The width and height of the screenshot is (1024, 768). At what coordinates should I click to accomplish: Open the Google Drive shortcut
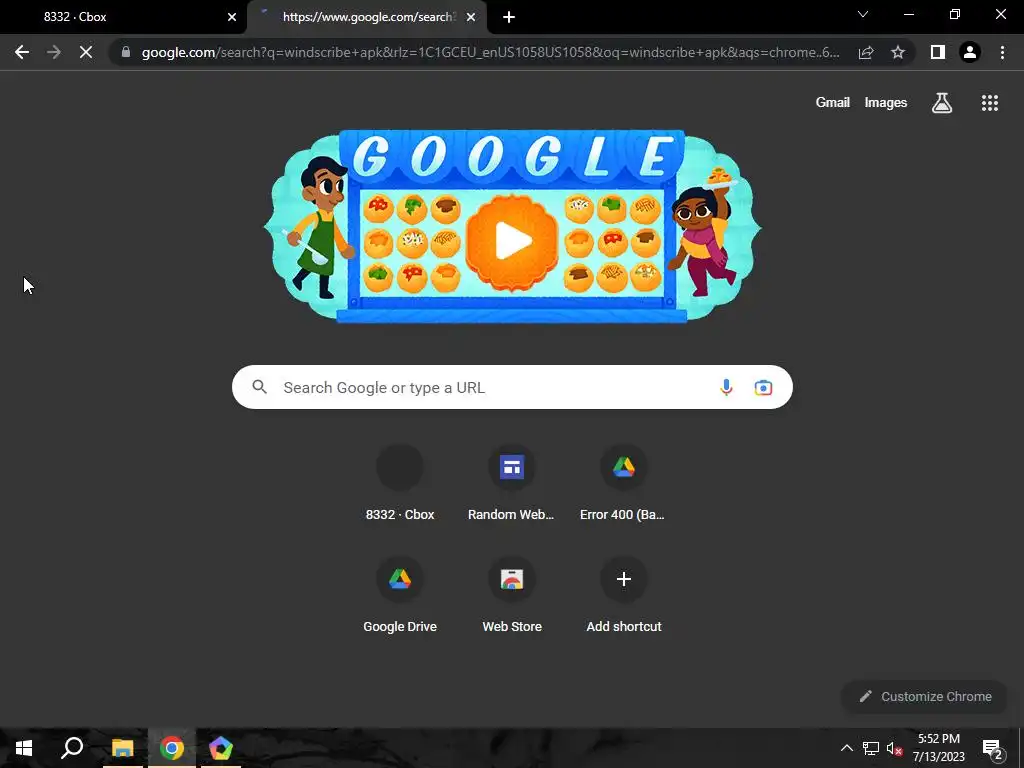(400, 595)
